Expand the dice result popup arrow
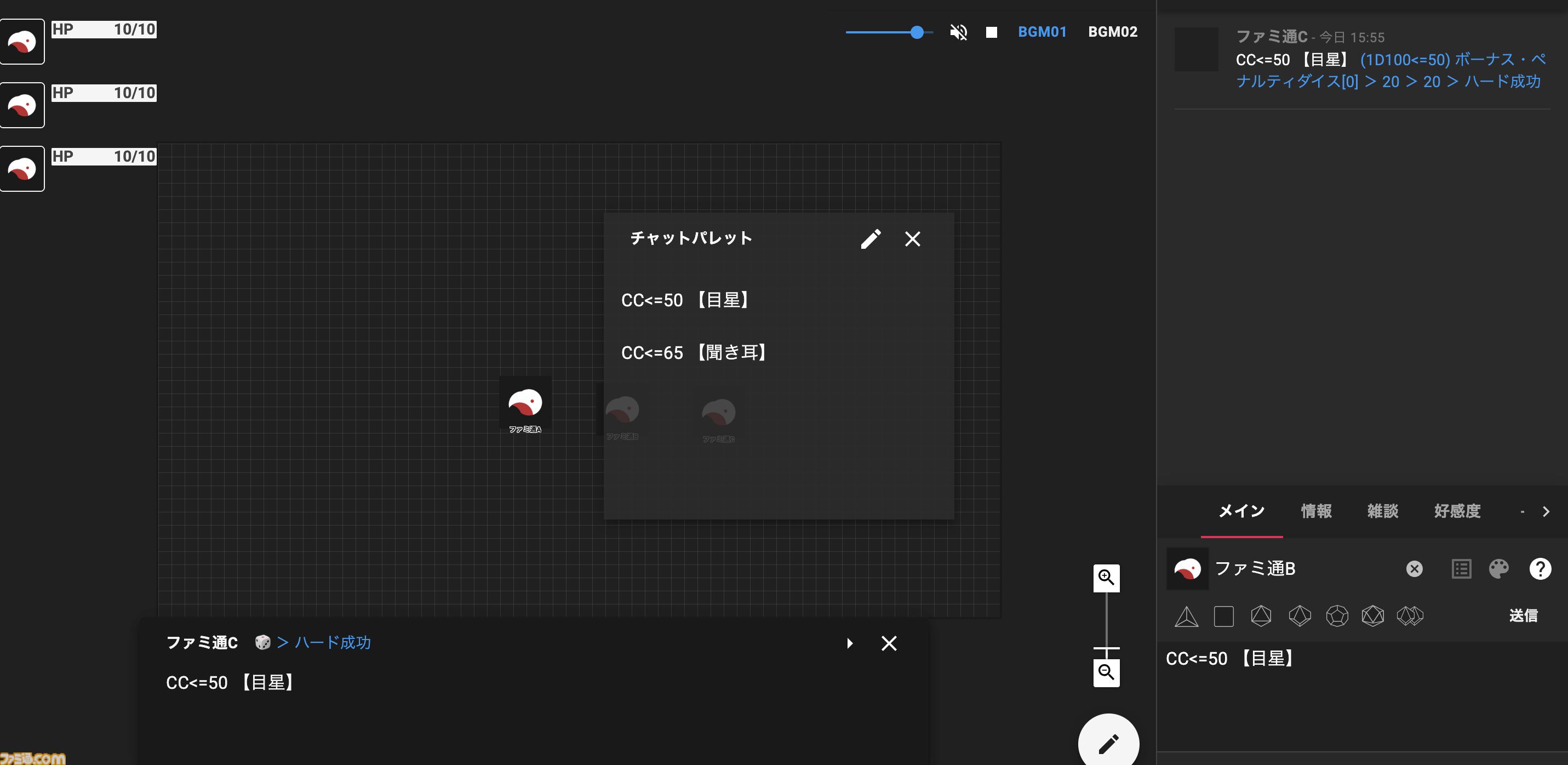 tap(850, 643)
